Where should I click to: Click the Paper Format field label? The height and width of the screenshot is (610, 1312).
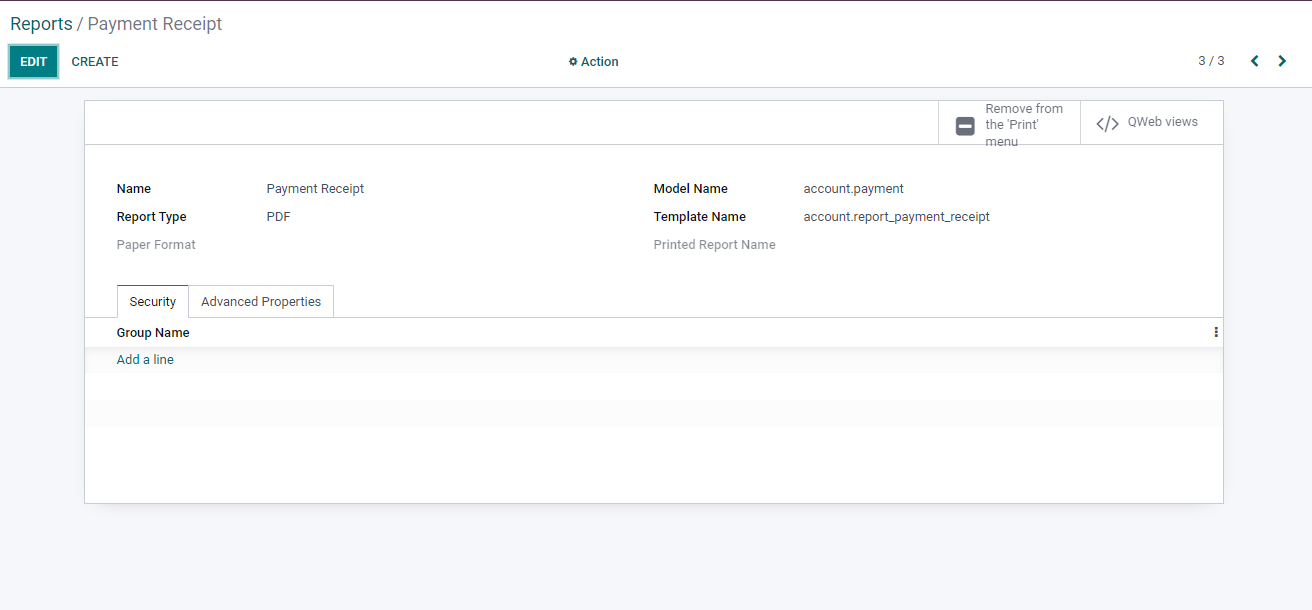[156, 245]
